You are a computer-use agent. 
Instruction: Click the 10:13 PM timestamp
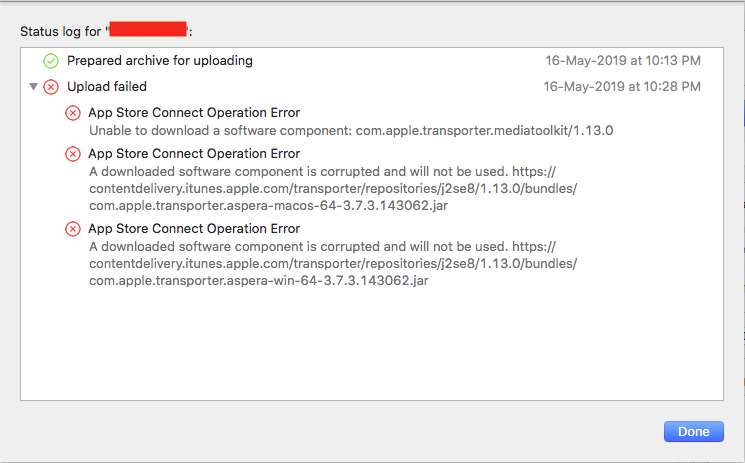(x=623, y=61)
